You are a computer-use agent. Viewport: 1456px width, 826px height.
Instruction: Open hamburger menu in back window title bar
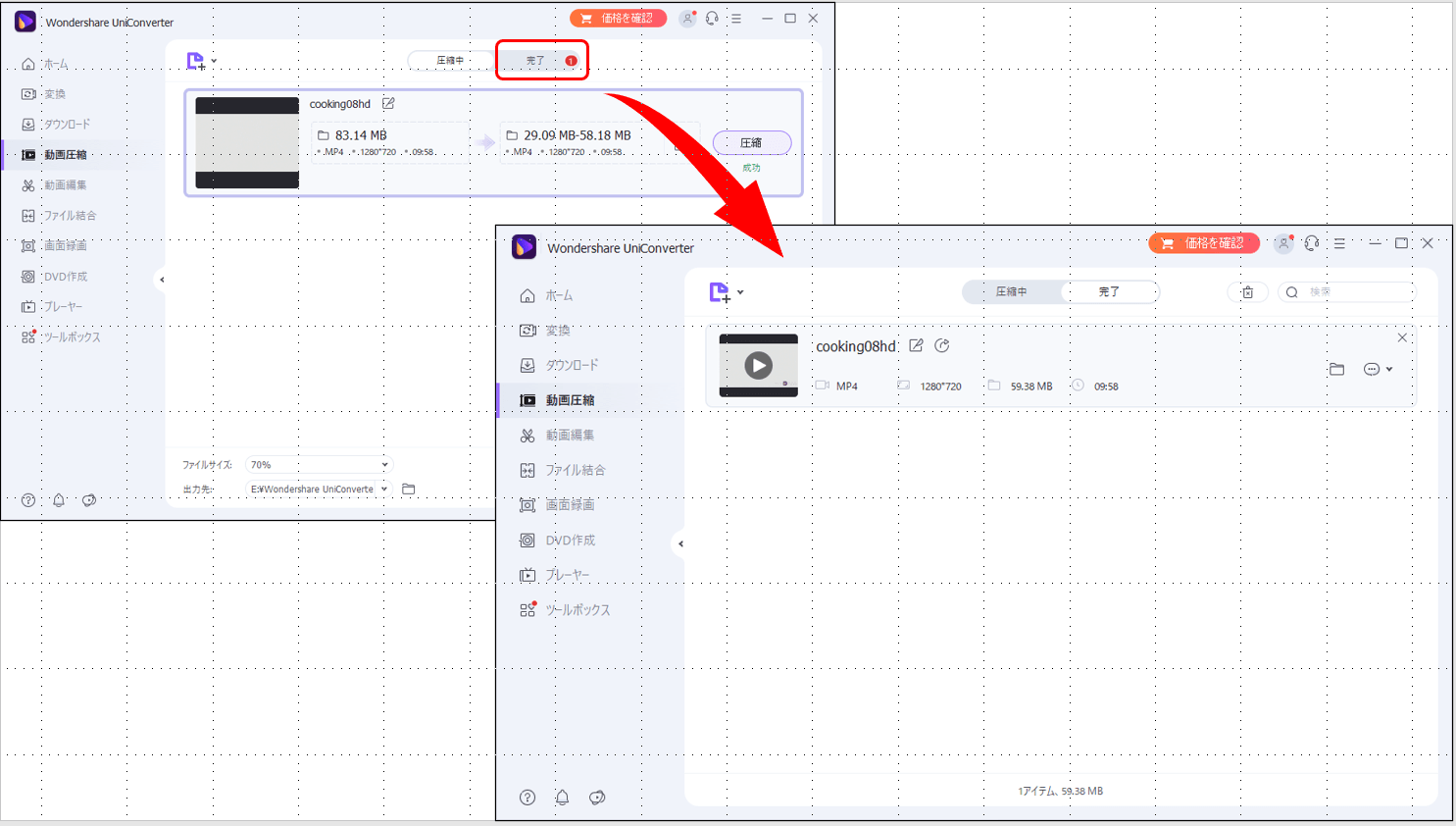[736, 19]
